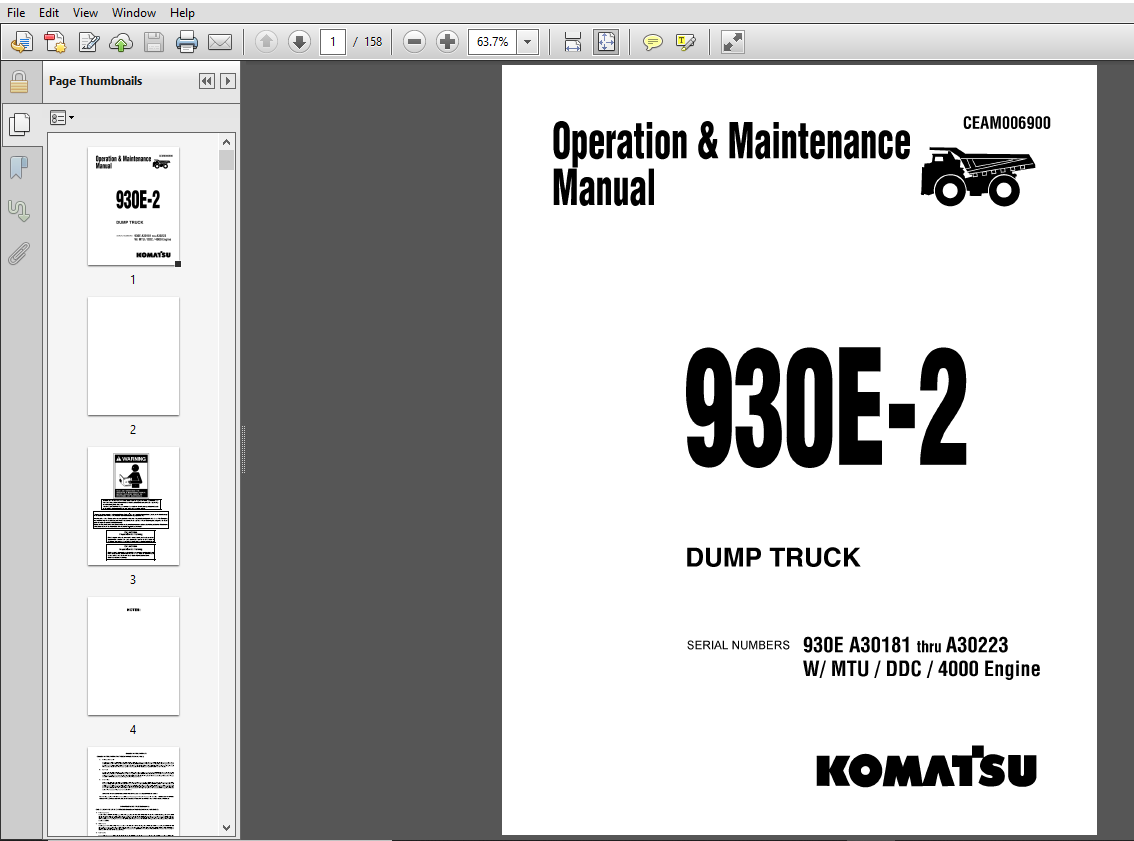Open the Attachments paperclip panel

coord(19,254)
